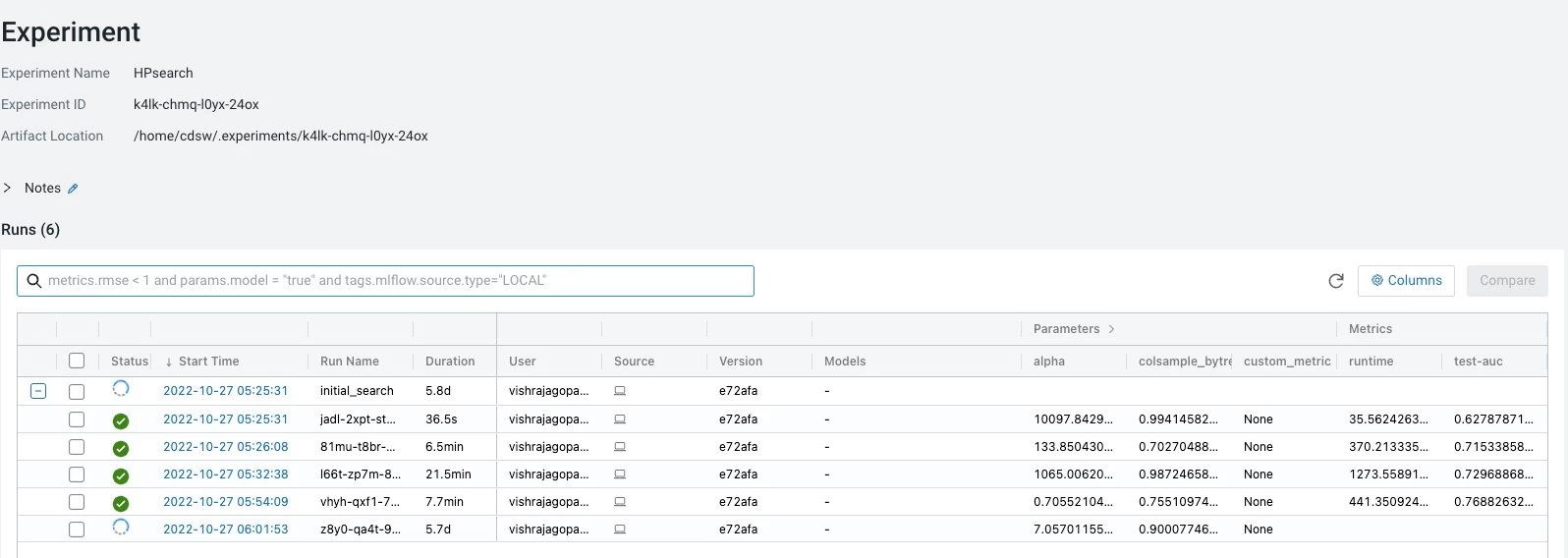This screenshot has height=558, width=1568.
Task: Click the source laptop icon for initial_search
Action: [x=620, y=391]
